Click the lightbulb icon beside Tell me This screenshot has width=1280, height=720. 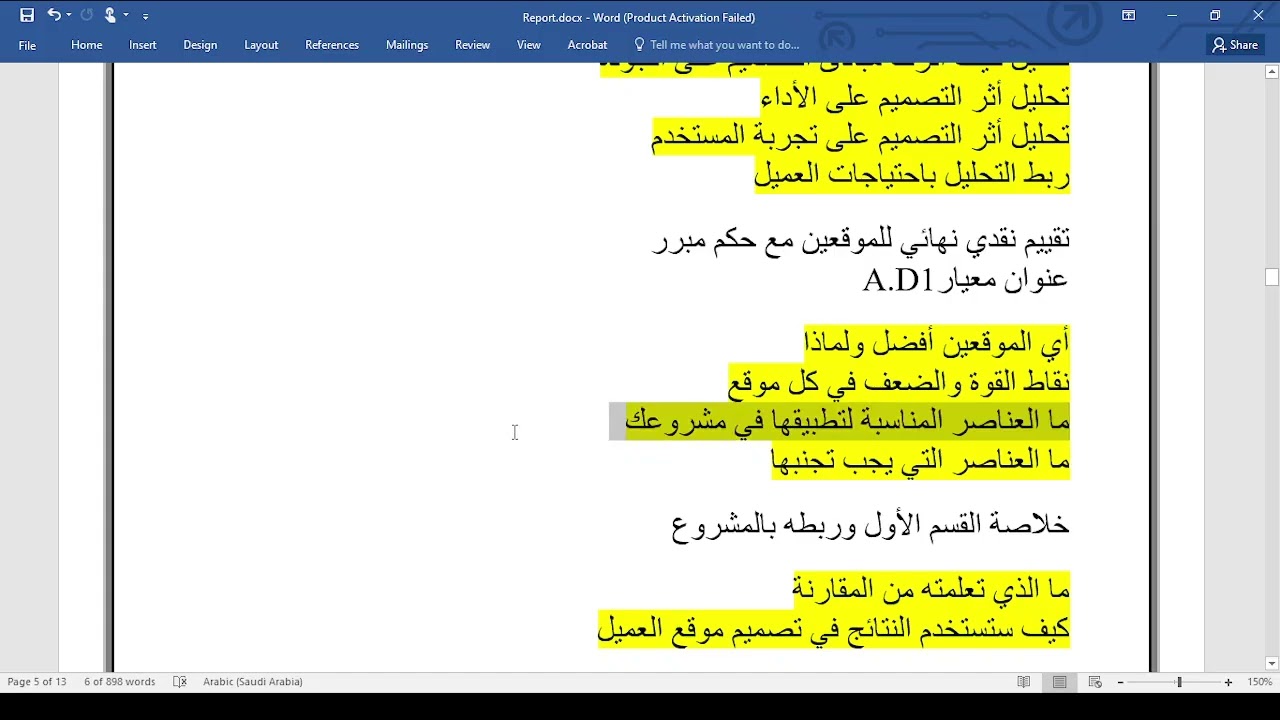(640, 45)
